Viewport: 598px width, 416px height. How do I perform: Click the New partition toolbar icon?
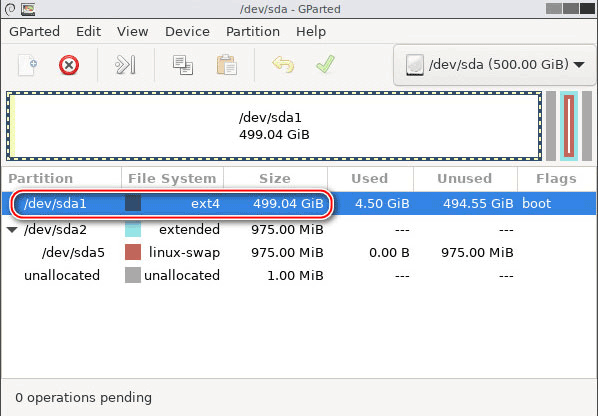pos(27,65)
